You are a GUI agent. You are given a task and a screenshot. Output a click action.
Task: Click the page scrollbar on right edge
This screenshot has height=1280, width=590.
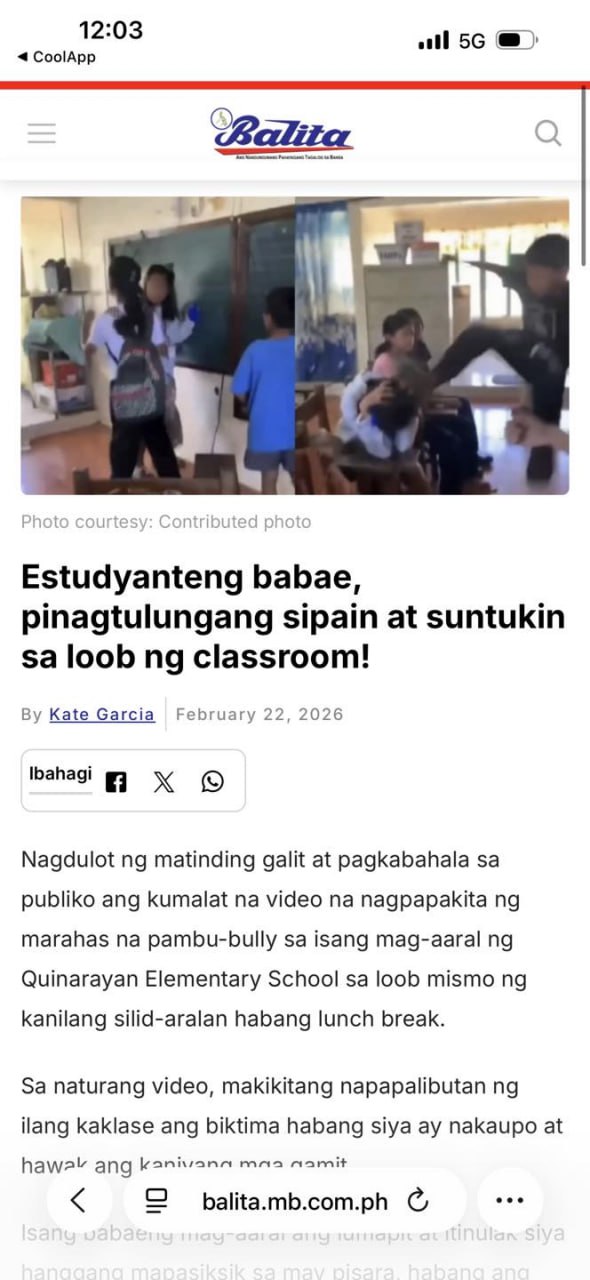(x=584, y=178)
